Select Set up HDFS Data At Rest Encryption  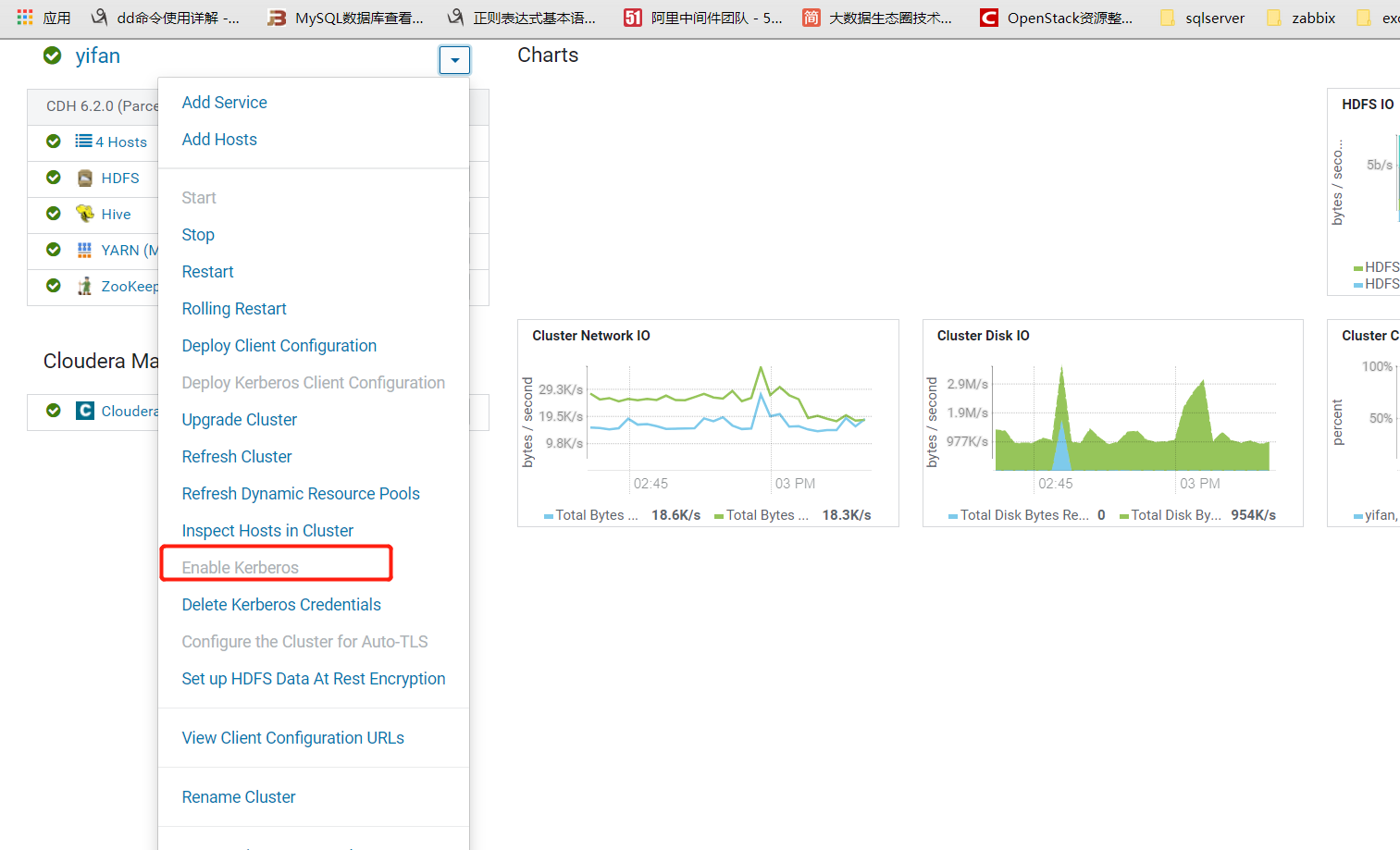[314, 679]
